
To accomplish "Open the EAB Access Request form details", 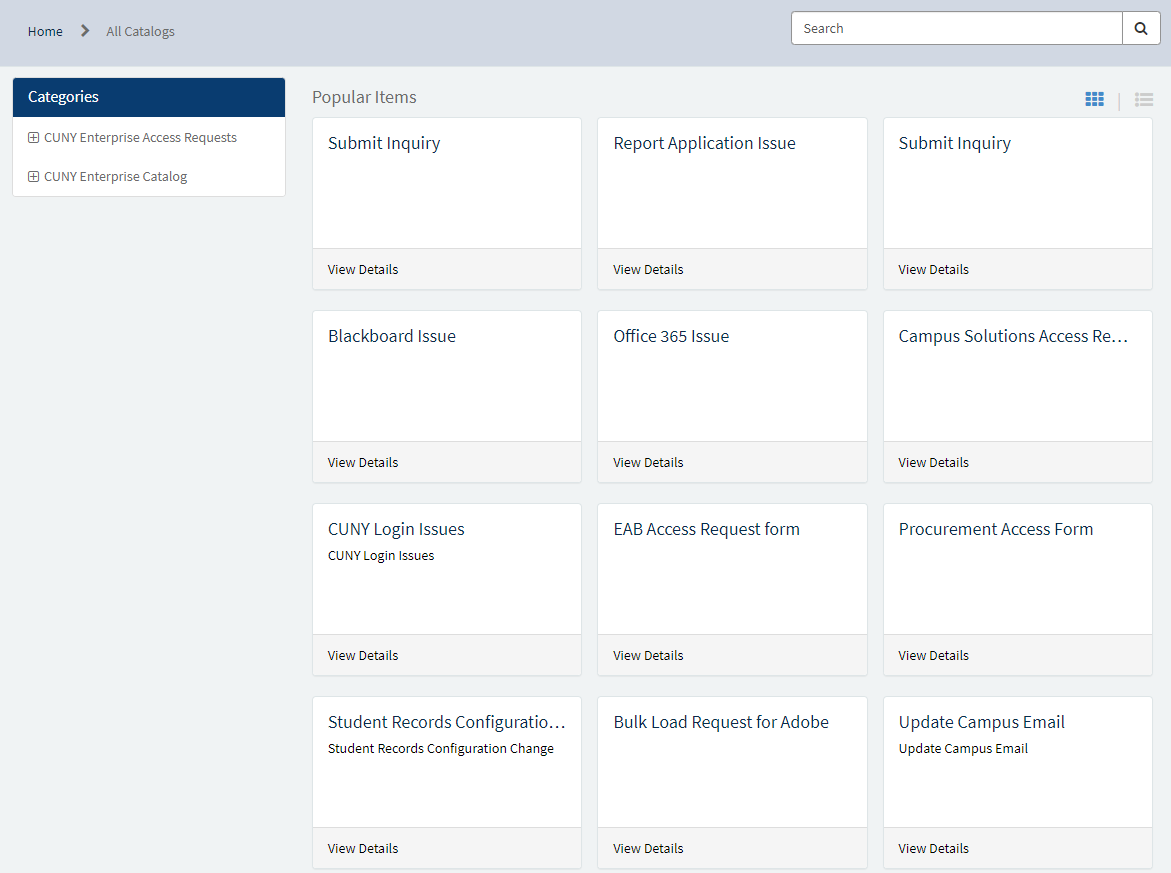I will pyautogui.click(x=648, y=655).
